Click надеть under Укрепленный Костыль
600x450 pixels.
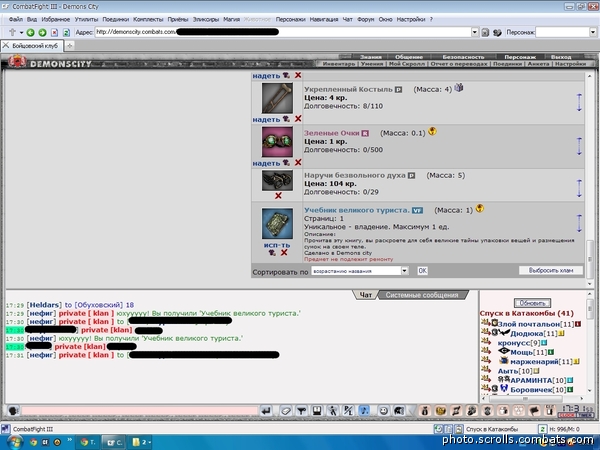[266, 119]
